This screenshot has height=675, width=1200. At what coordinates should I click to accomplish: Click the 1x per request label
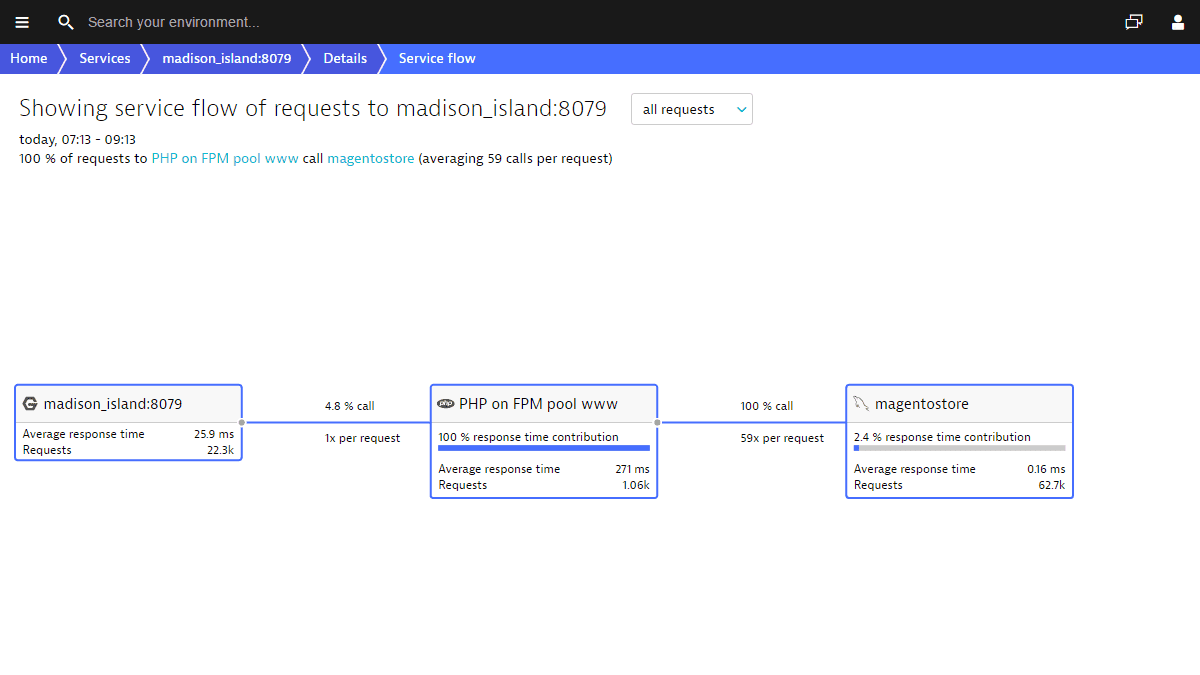tap(362, 438)
